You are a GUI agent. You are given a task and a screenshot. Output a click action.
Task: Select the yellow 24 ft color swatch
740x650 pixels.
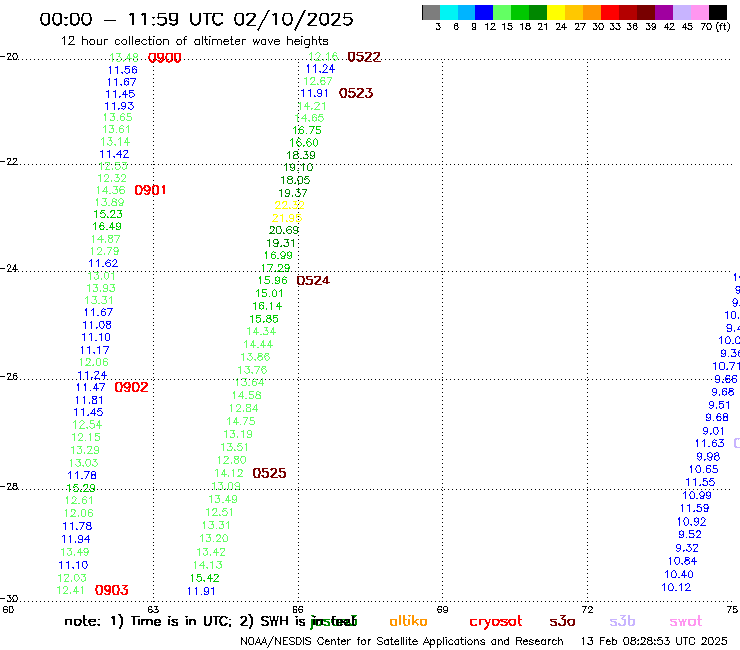[x=556, y=12]
